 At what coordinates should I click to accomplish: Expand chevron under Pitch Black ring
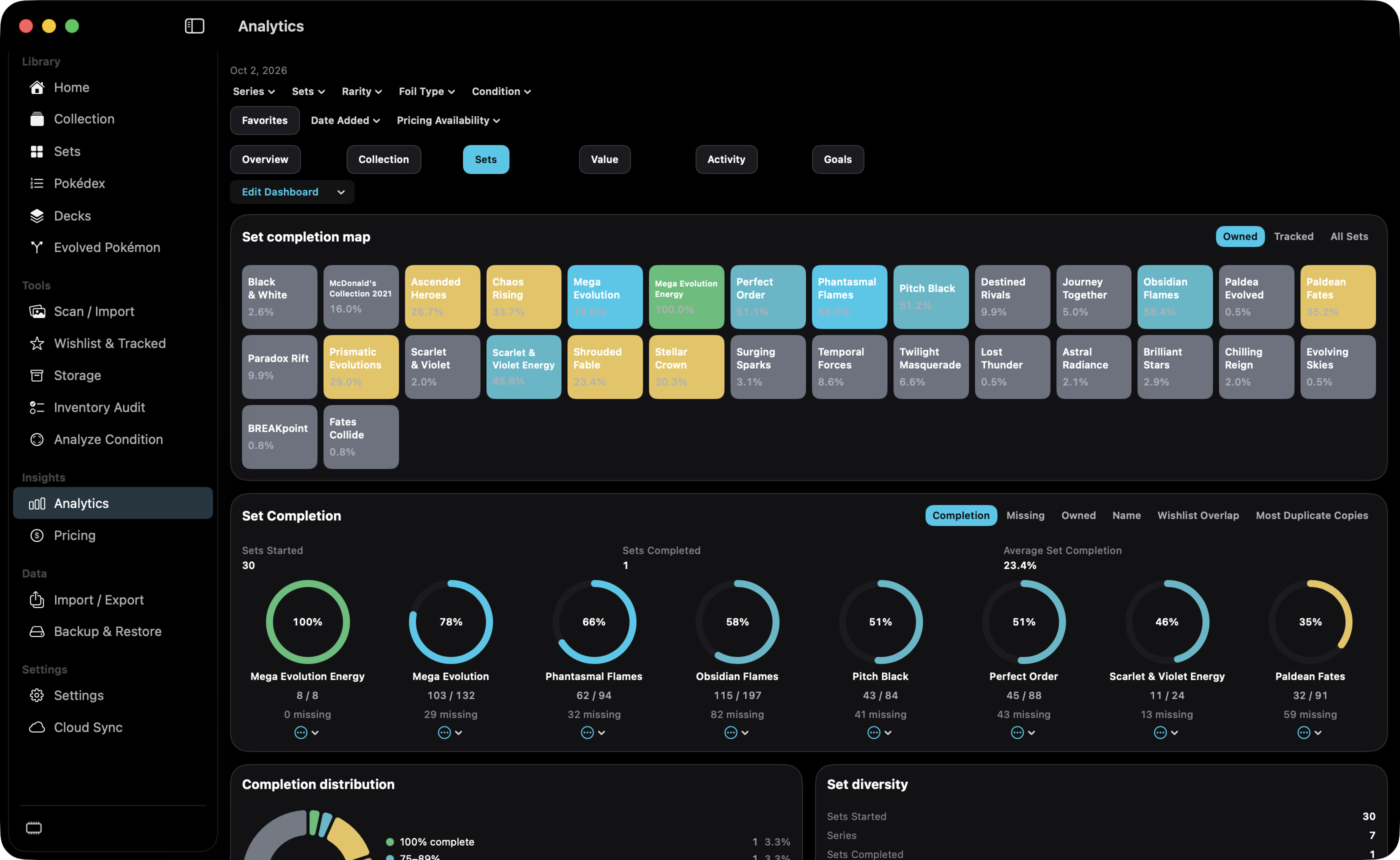(887, 733)
